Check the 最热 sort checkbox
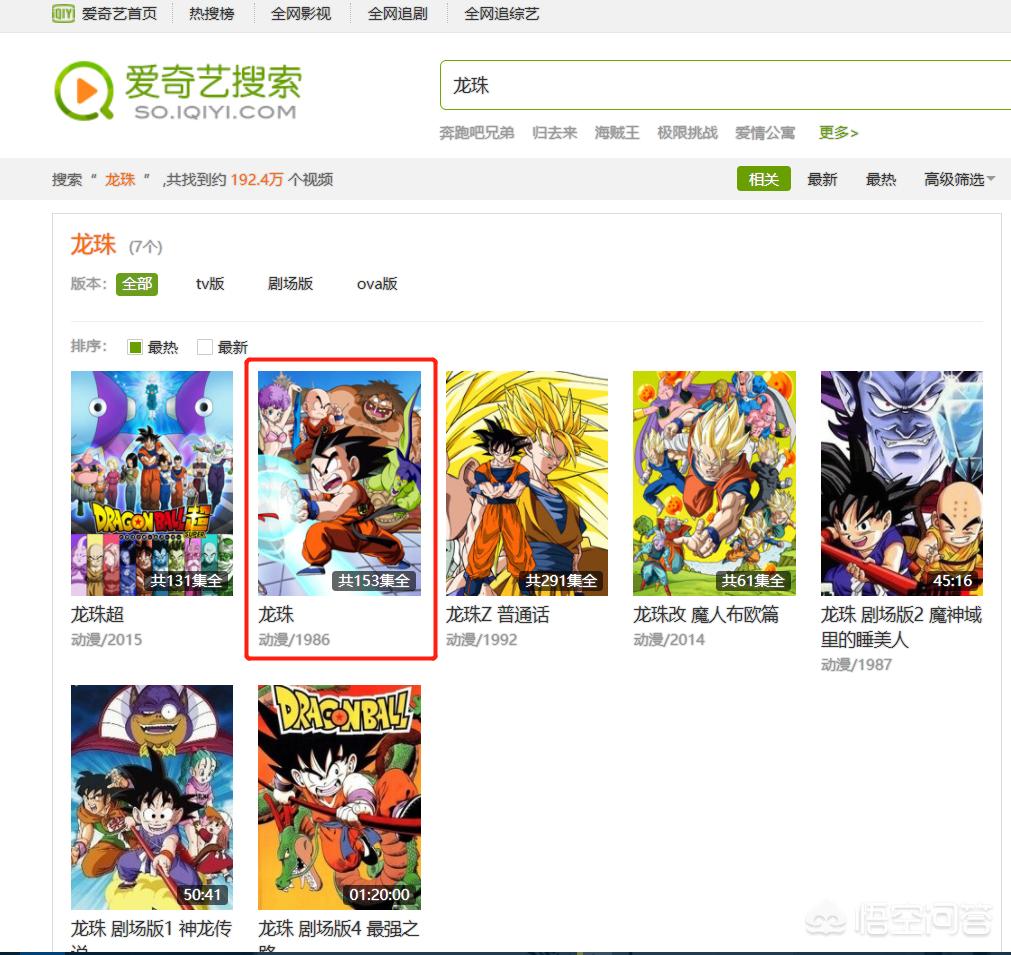This screenshot has width=1011, height=955. pyautogui.click(x=135, y=348)
